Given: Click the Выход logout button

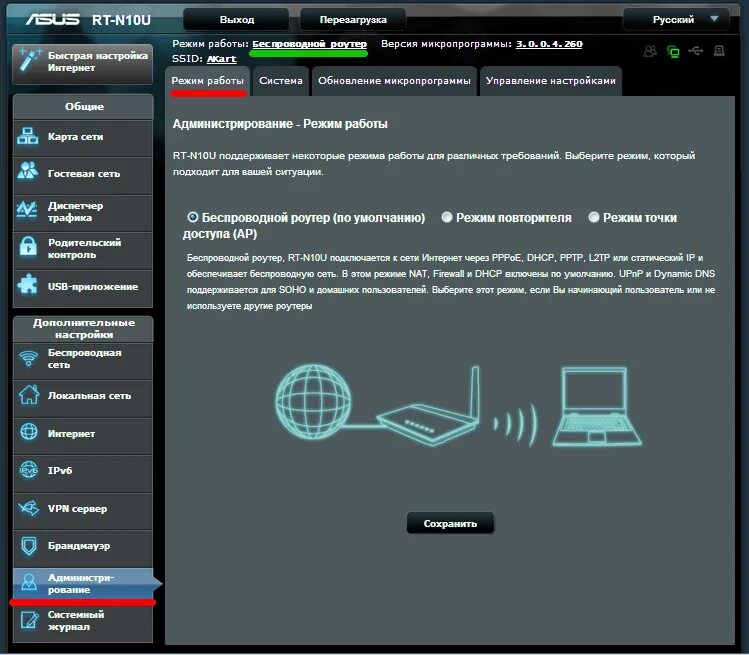Looking at the screenshot, I should 236,20.
